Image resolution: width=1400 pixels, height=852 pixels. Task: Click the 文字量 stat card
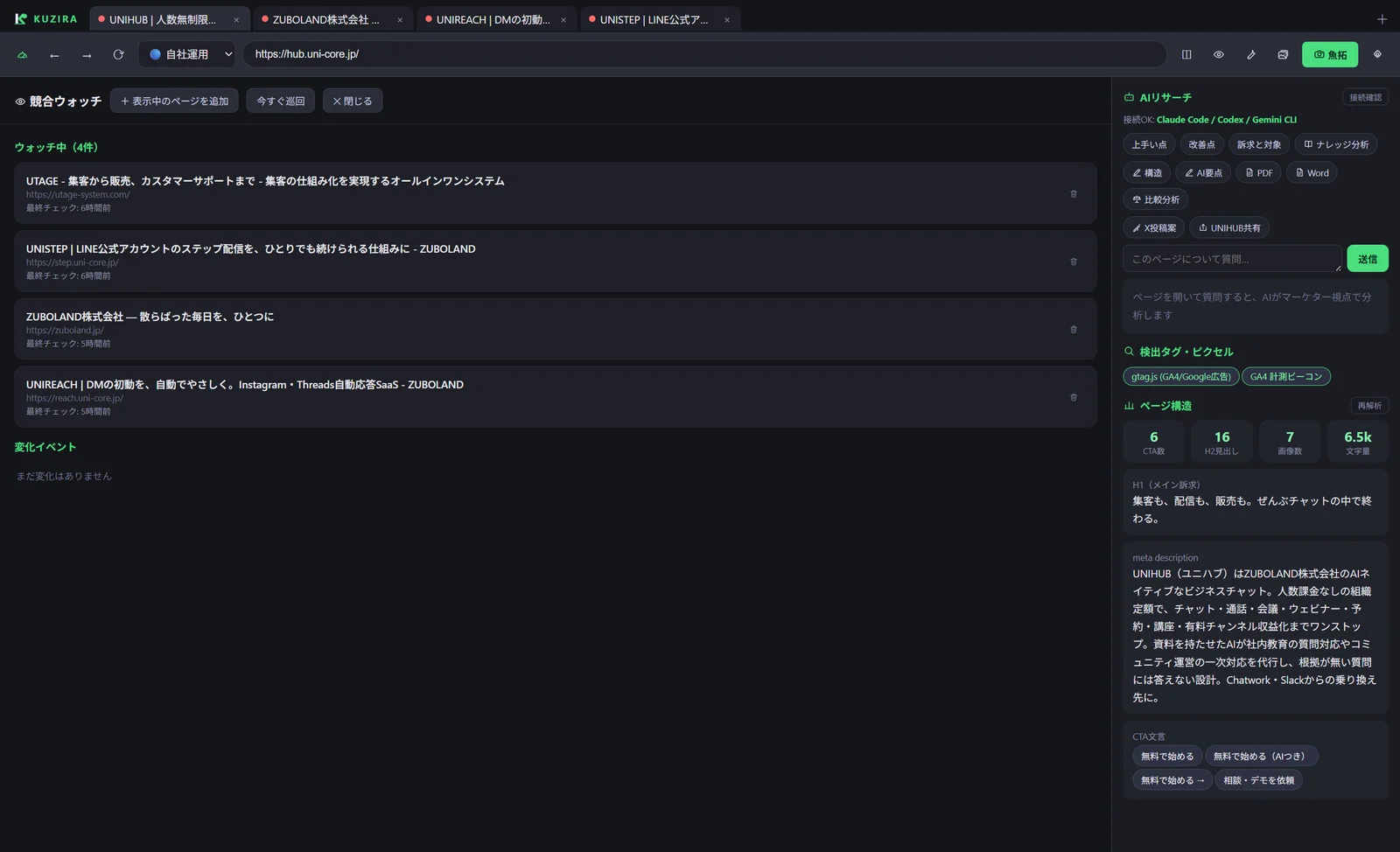[1358, 442]
